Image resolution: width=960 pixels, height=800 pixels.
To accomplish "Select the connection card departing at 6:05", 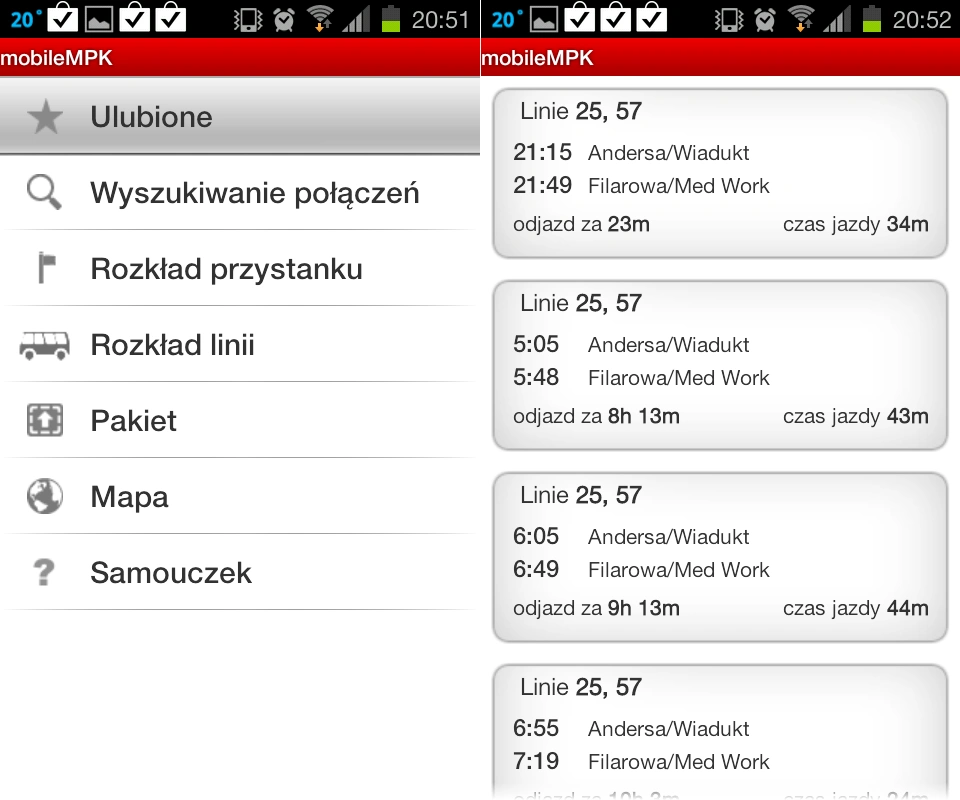I will 720,557.
